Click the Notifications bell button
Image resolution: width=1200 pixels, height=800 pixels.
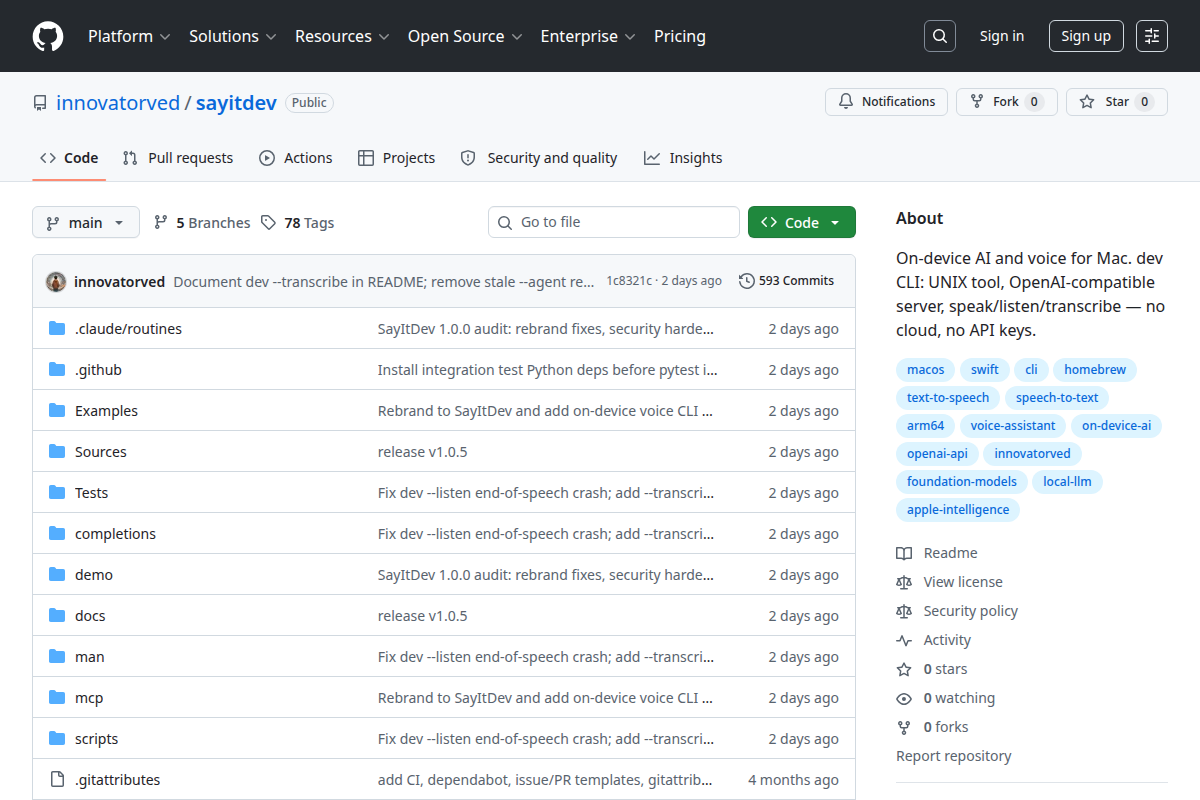click(886, 102)
